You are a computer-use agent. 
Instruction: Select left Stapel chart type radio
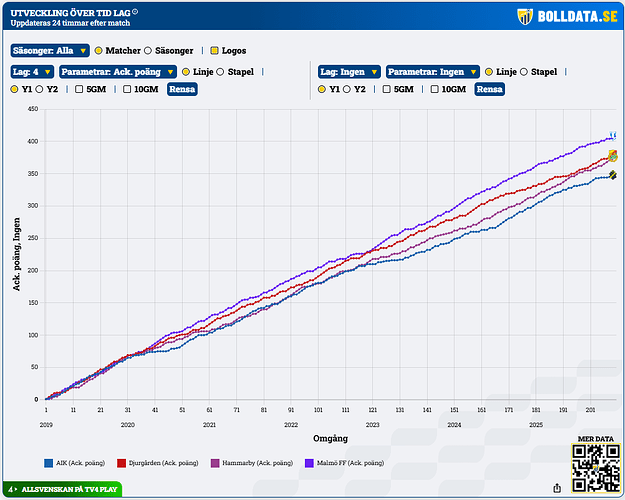point(220,72)
